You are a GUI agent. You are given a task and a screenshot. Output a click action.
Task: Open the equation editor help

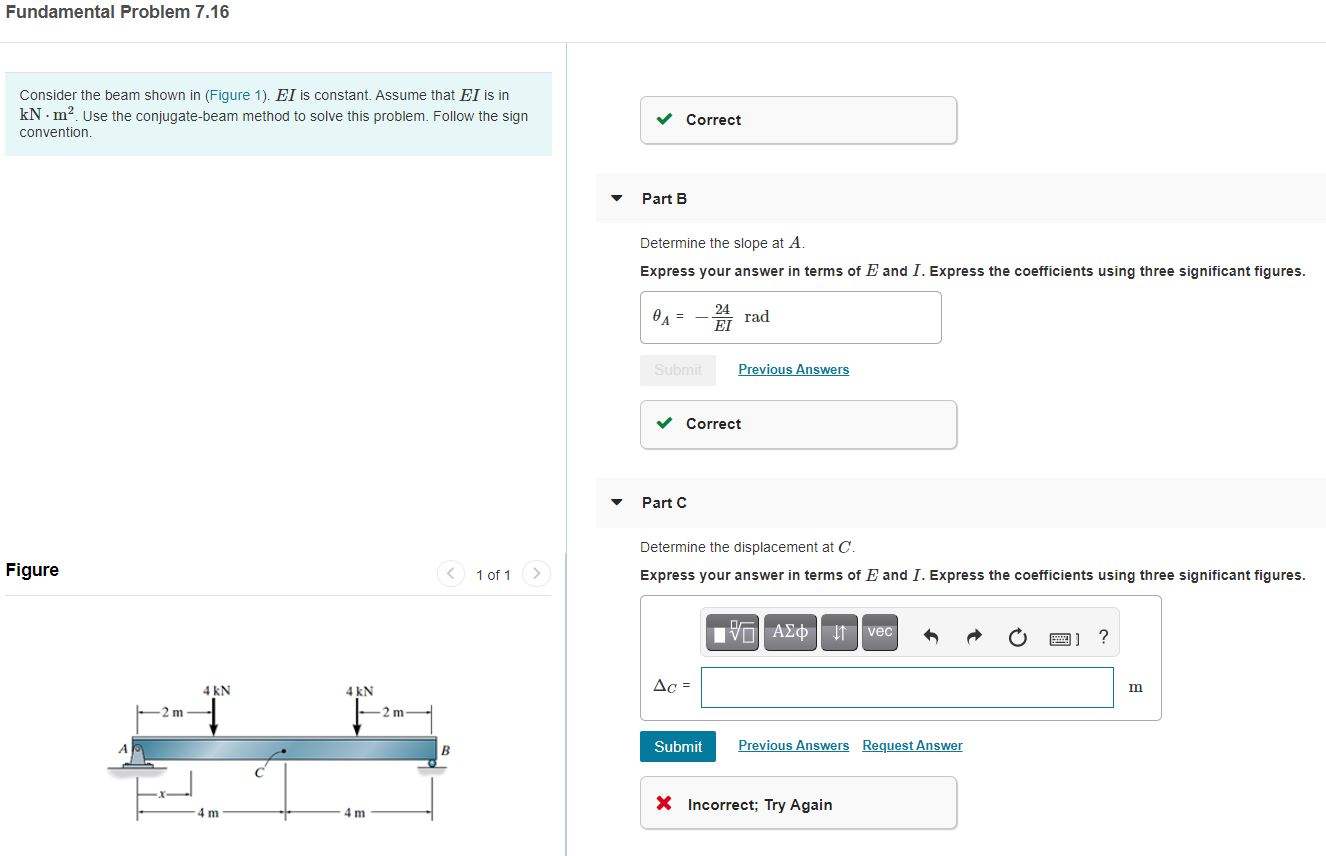pos(1102,633)
